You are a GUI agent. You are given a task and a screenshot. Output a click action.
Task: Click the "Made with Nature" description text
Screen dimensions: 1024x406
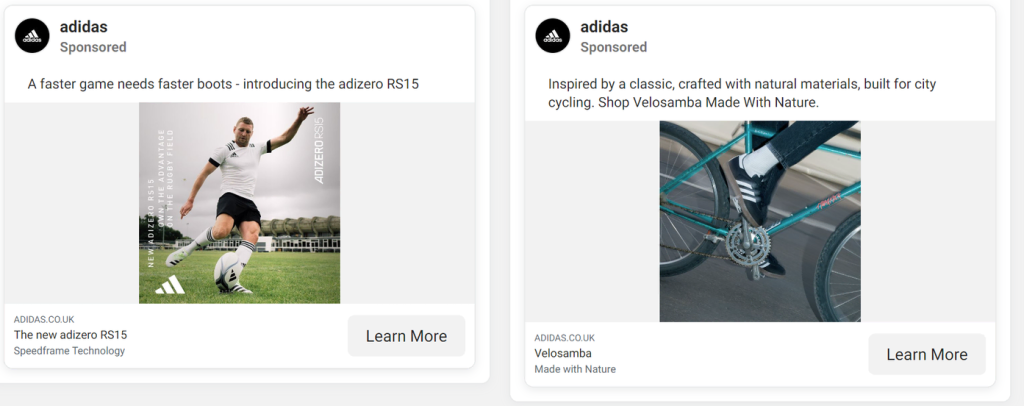pos(575,369)
